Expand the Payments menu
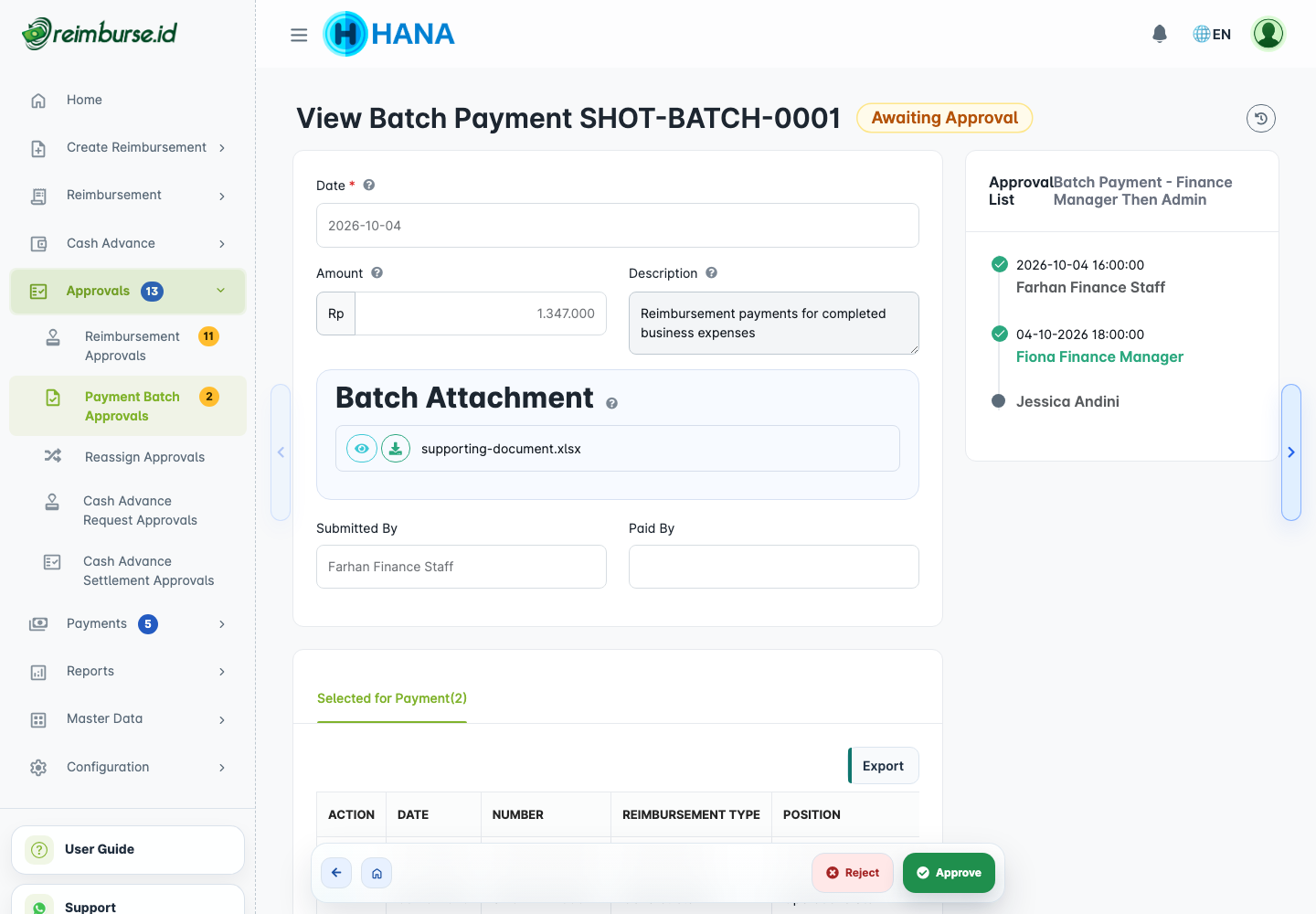 click(128, 623)
